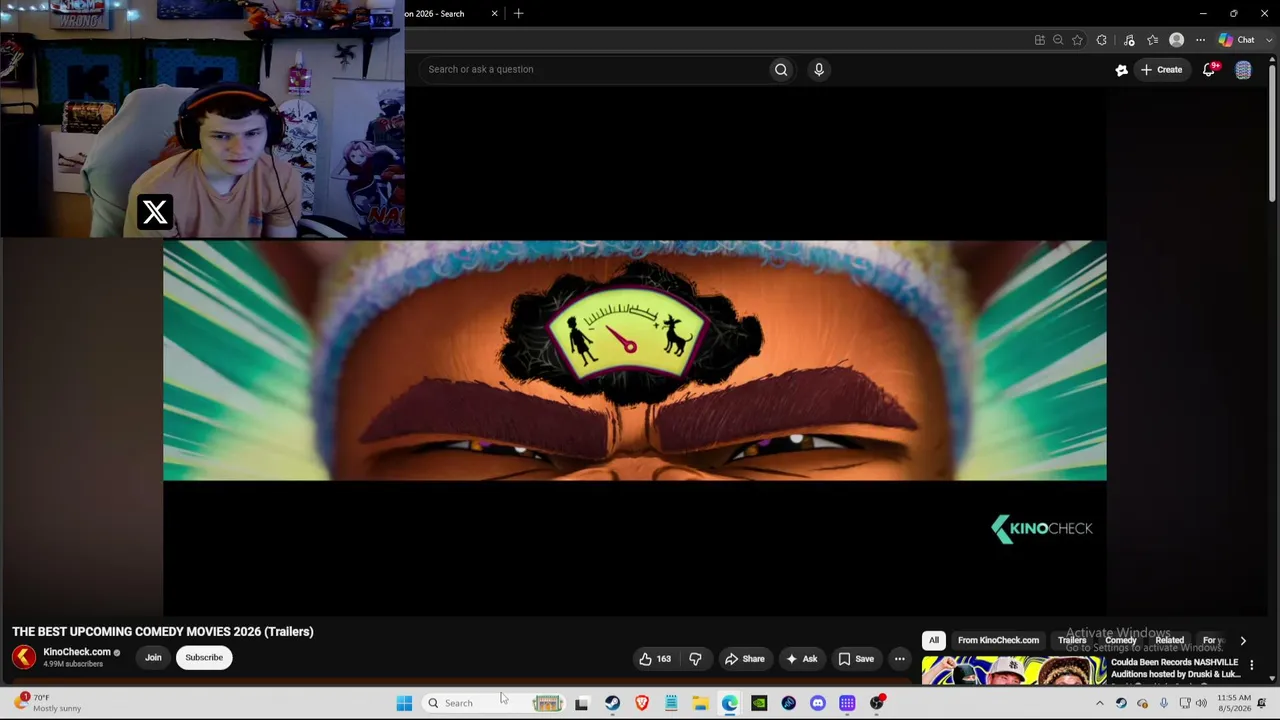Open the Coulda Been Records NASHVILLE video title
The image size is (1280, 720).
pyautogui.click(x=1175, y=668)
